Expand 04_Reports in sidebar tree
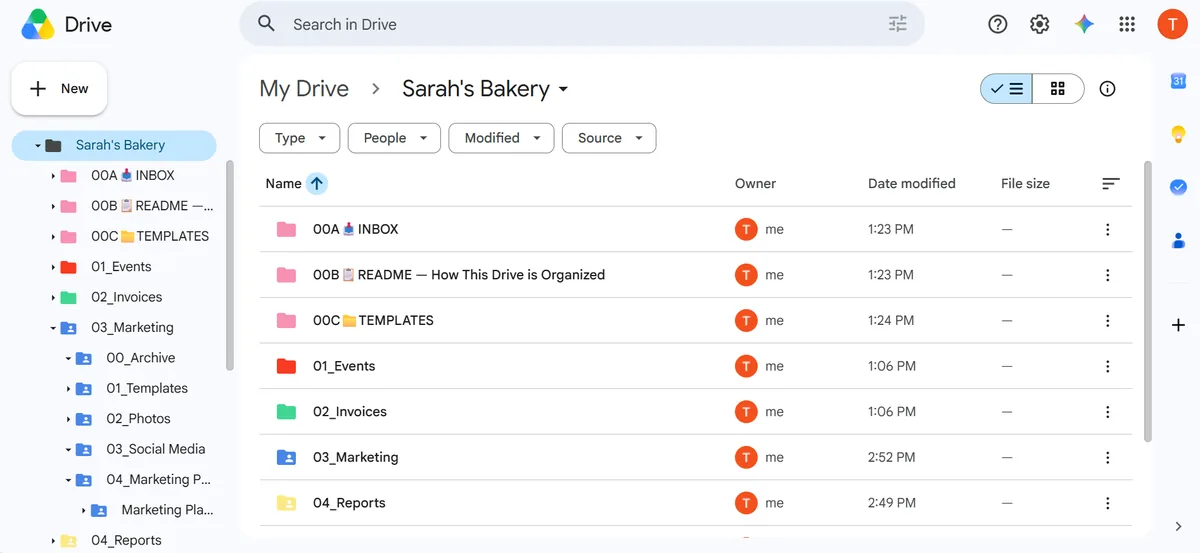 53,541
